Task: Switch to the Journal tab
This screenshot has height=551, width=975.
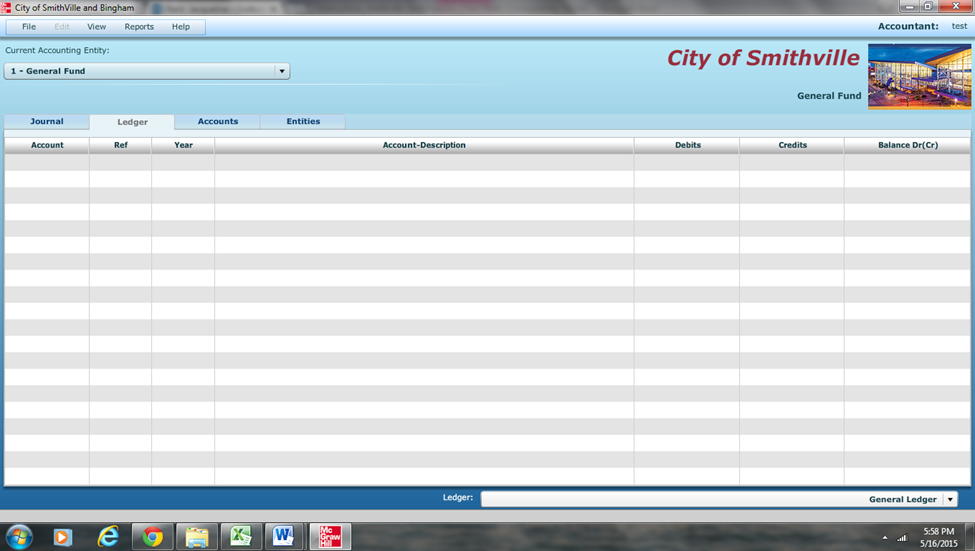Action: [47, 121]
